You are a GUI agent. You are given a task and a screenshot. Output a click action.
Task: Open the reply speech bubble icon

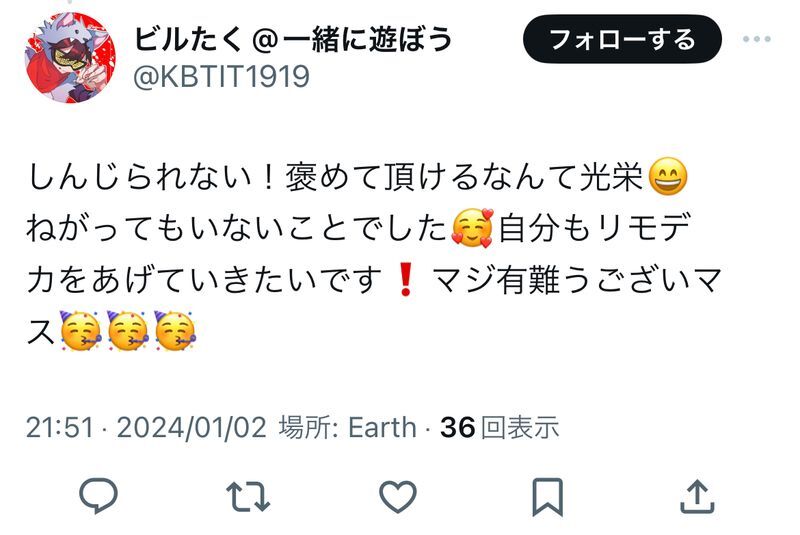point(98,495)
